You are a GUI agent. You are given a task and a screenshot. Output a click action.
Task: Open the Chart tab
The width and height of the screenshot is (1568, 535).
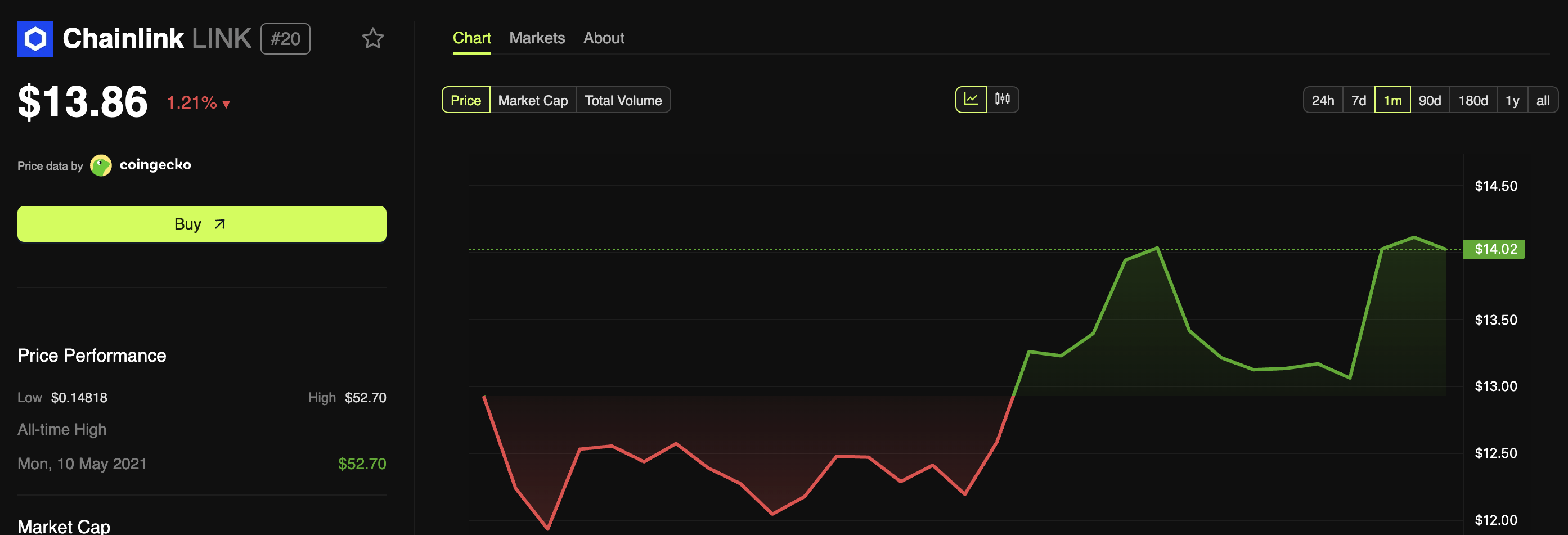[471, 38]
